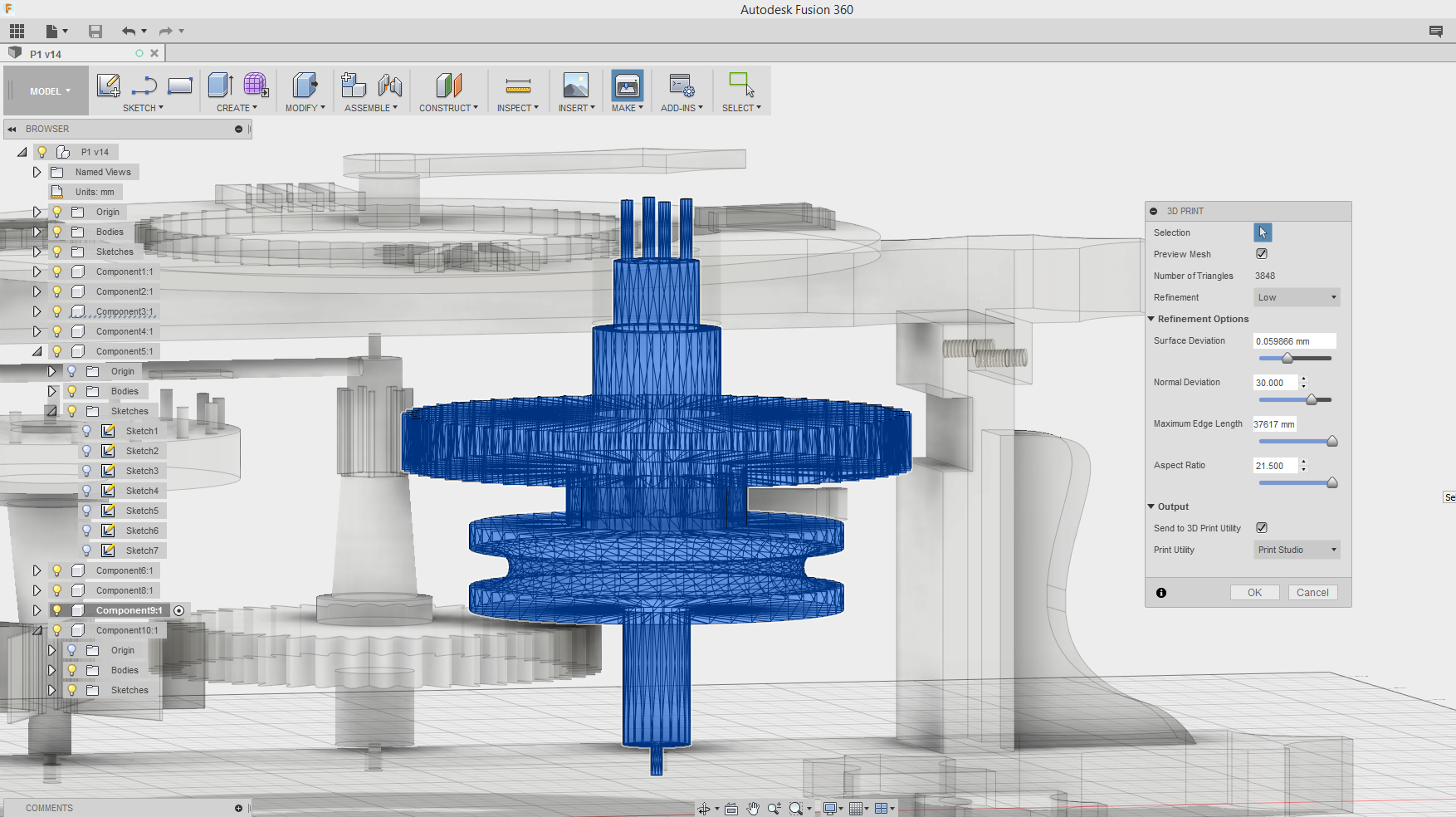Uncheck the Preview Mesh checkbox
Image resolution: width=1456 pixels, height=817 pixels.
(1262, 254)
